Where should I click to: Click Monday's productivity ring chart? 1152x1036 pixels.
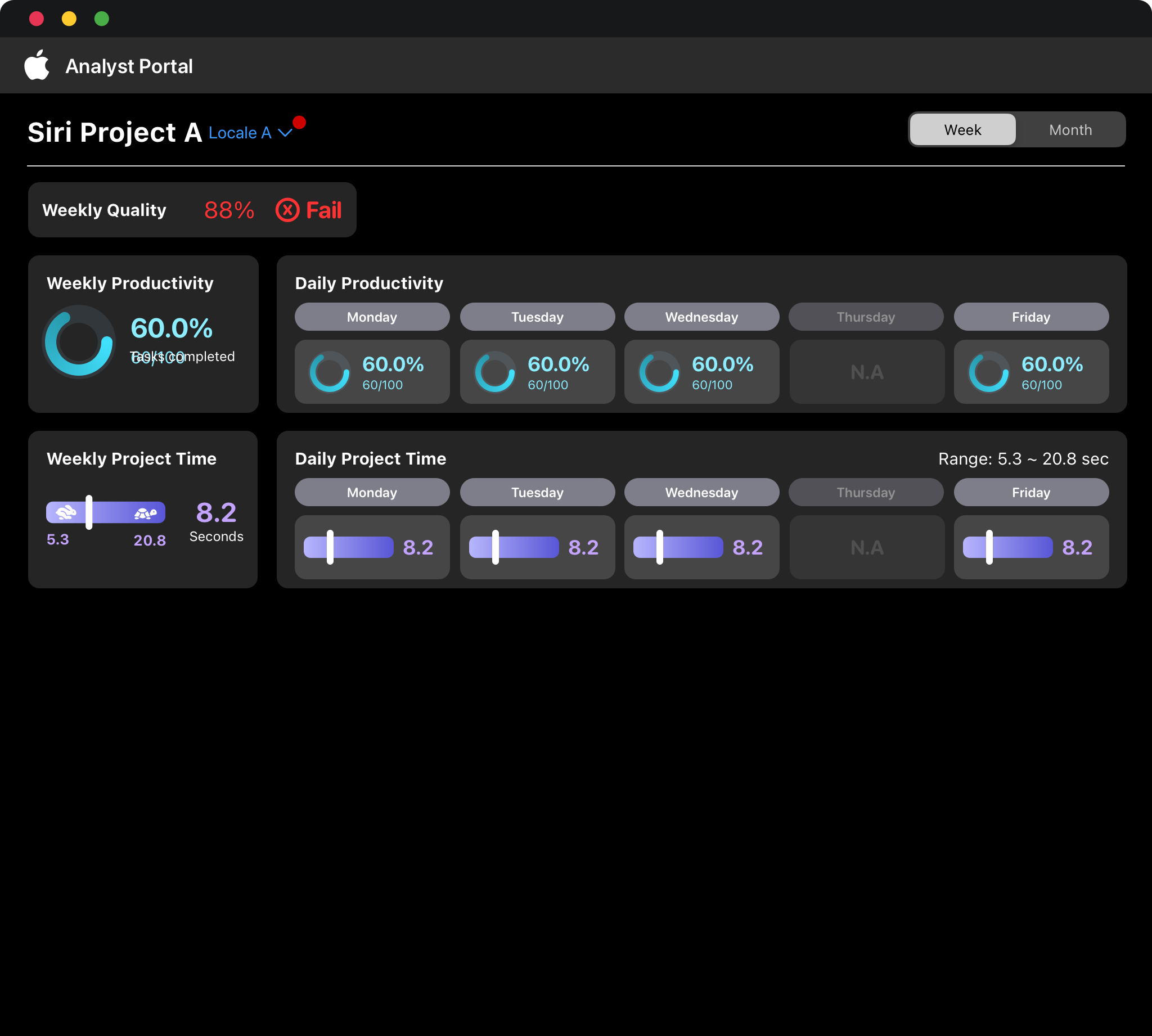(x=330, y=372)
